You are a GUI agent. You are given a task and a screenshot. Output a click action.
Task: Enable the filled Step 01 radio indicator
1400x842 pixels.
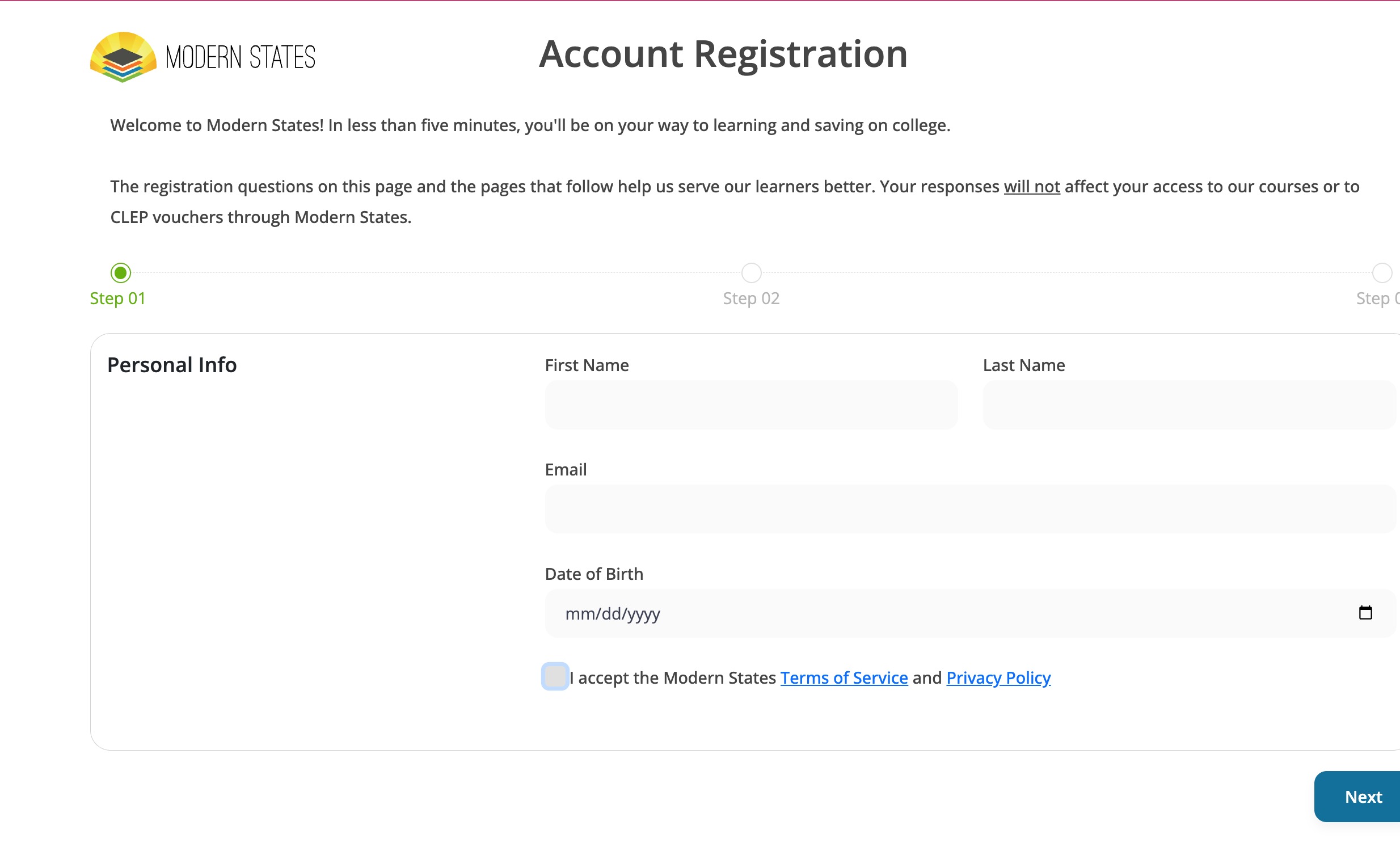(120, 273)
